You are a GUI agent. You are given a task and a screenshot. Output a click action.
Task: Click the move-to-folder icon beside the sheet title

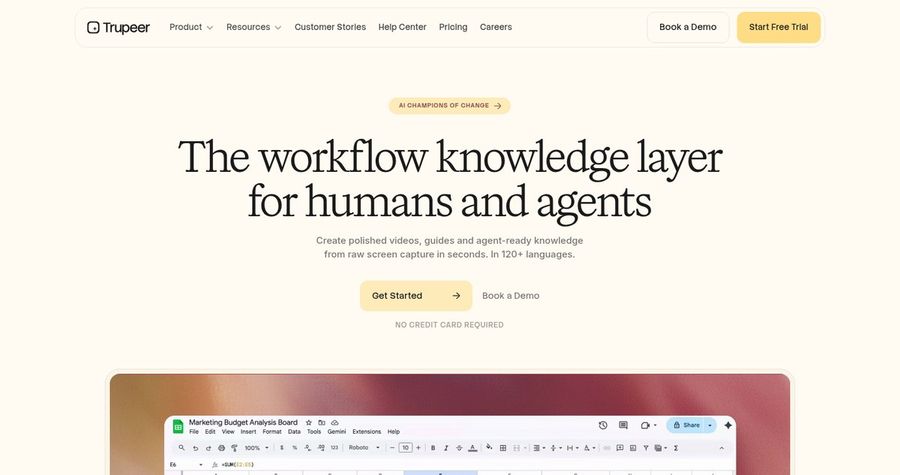(x=321, y=422)
